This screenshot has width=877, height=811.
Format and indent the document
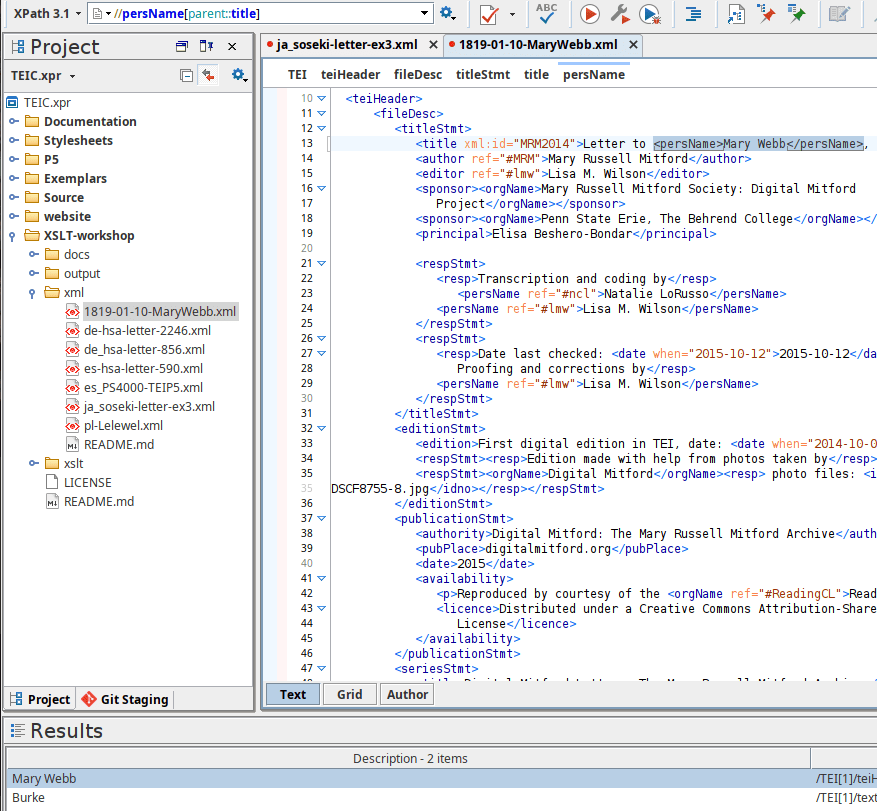(694, 14)
